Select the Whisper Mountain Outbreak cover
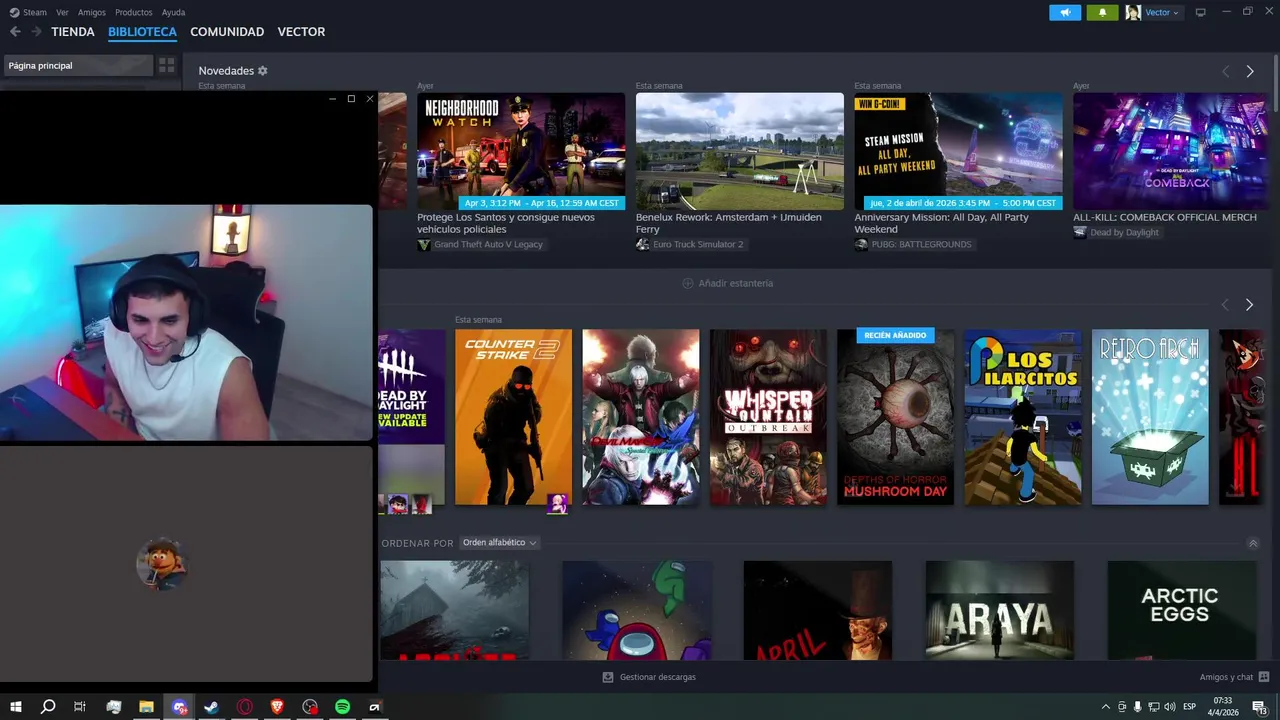Image resolution: width=1280 pixels, height=720 pixels. 768,417
